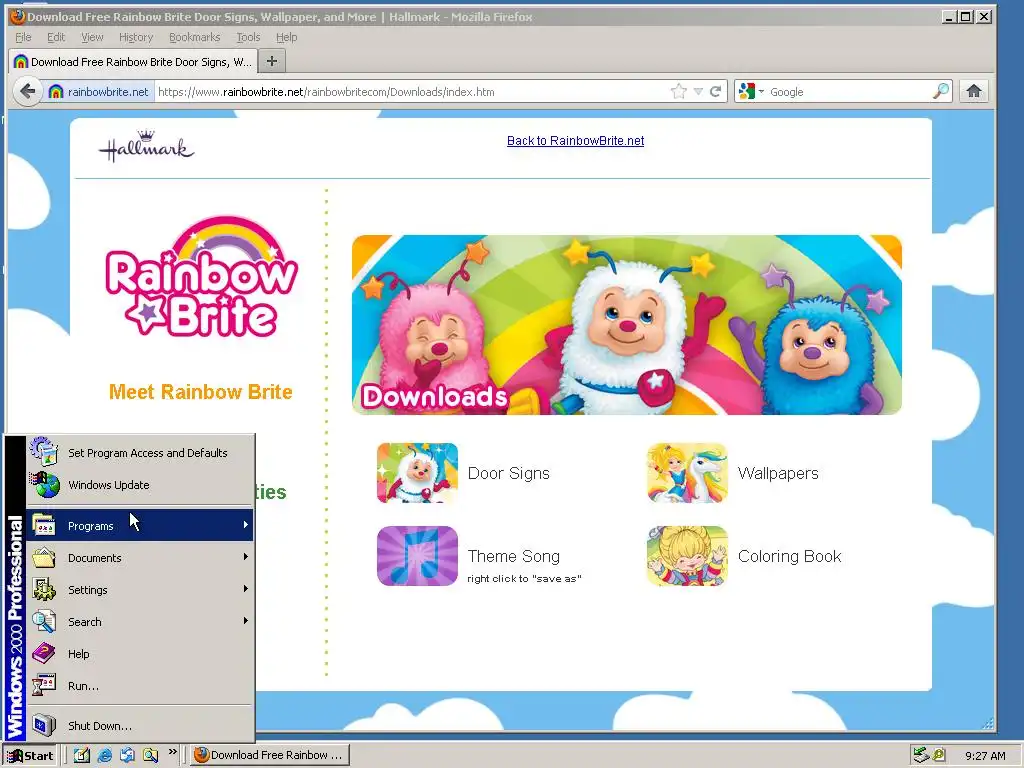1024x768 pixels.
Task: Click the Wallpapers thumbnail icon
Action: [687, 473]
